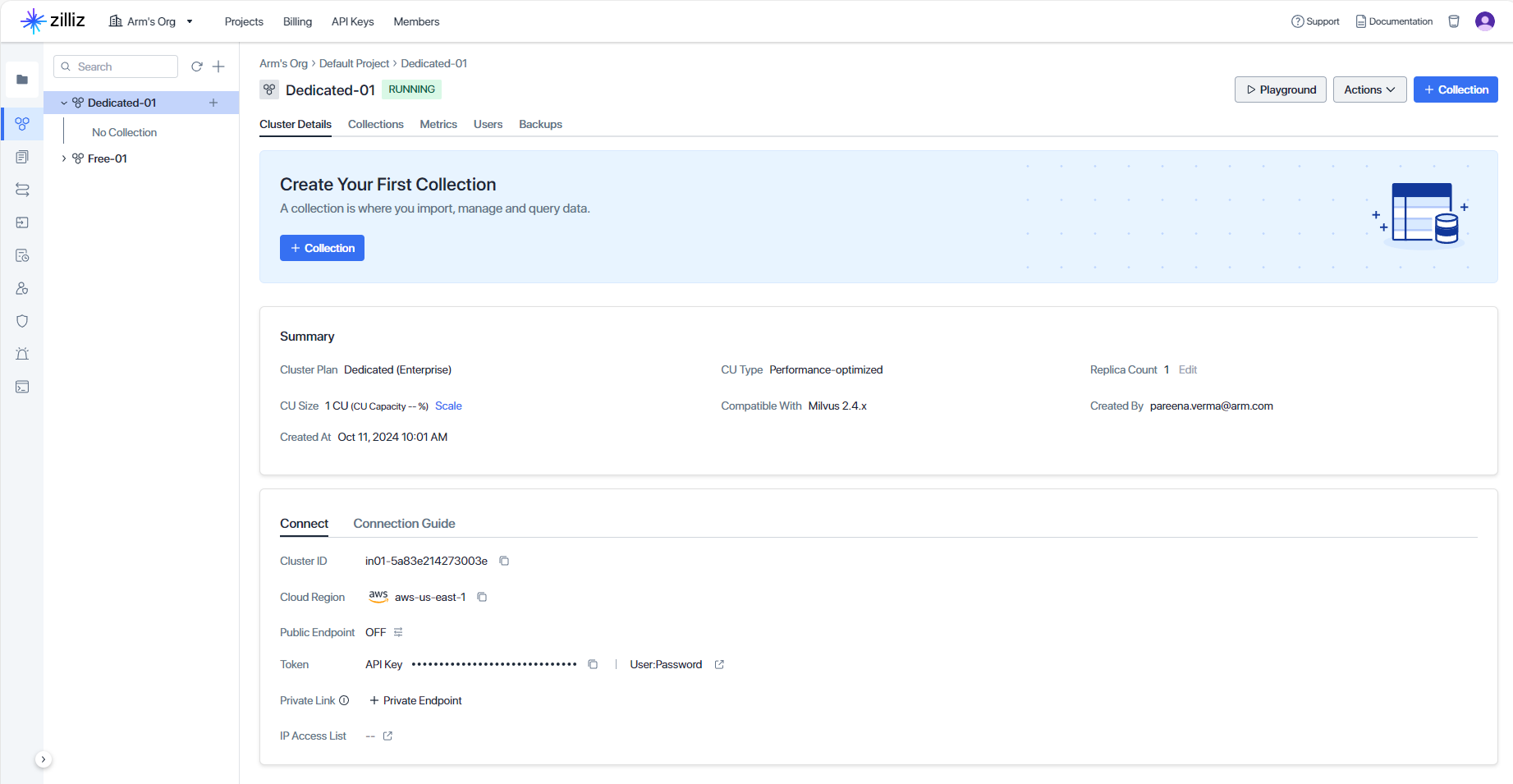Open Billing in the top navigation
Image resolution: width=1513 pixels, height=784 pixels.
pyautogui.click(x=297, y=21)
